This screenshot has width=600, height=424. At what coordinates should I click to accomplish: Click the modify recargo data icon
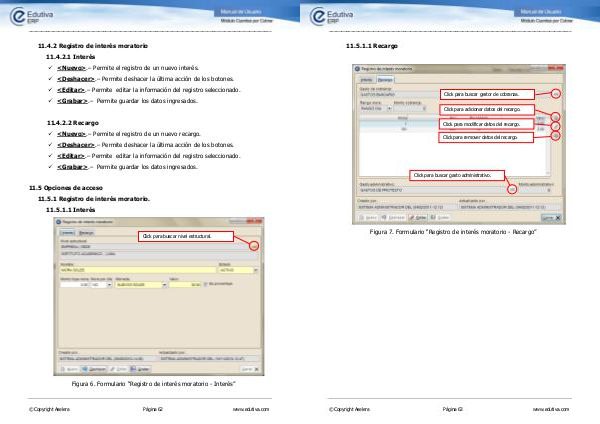coord(556,126)
